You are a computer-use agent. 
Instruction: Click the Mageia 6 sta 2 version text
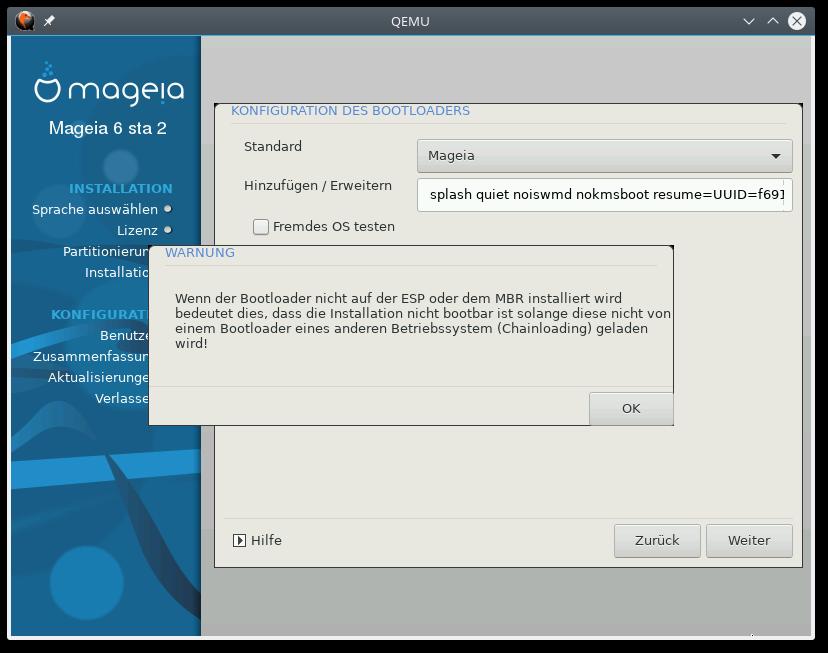(108, 128)
